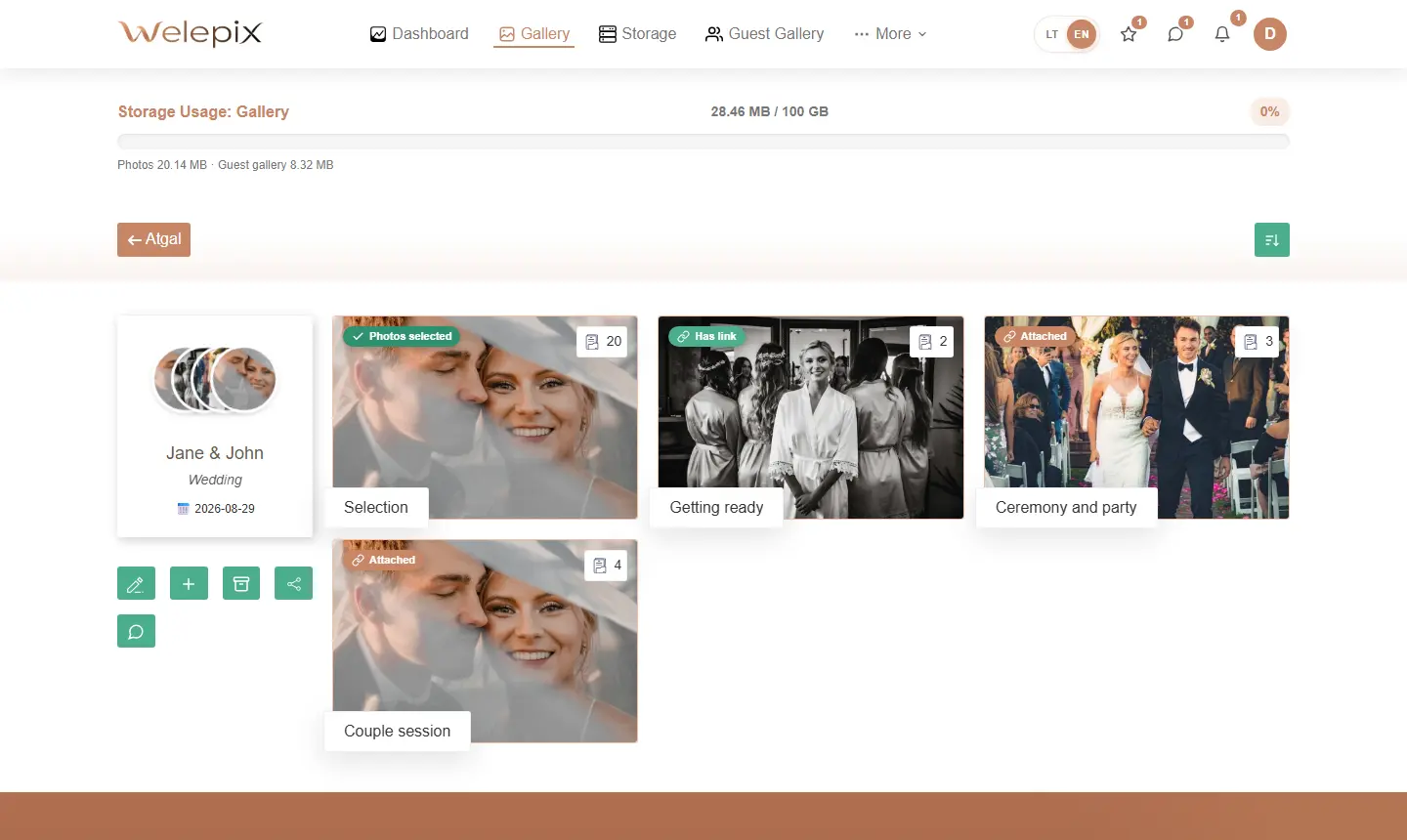Screen dimensions: 1407x840
Task: Open the user avatar D menu
Action: [1270, 34]
